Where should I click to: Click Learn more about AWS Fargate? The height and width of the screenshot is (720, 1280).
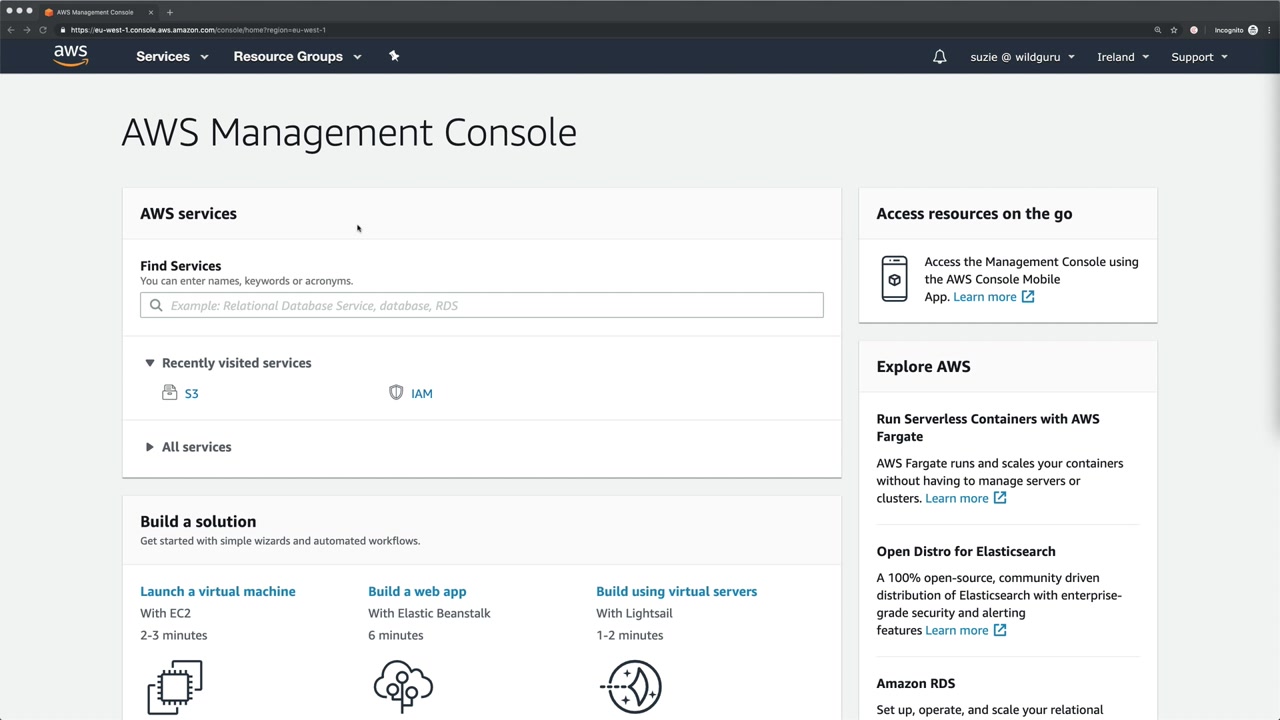pos(965,498)
